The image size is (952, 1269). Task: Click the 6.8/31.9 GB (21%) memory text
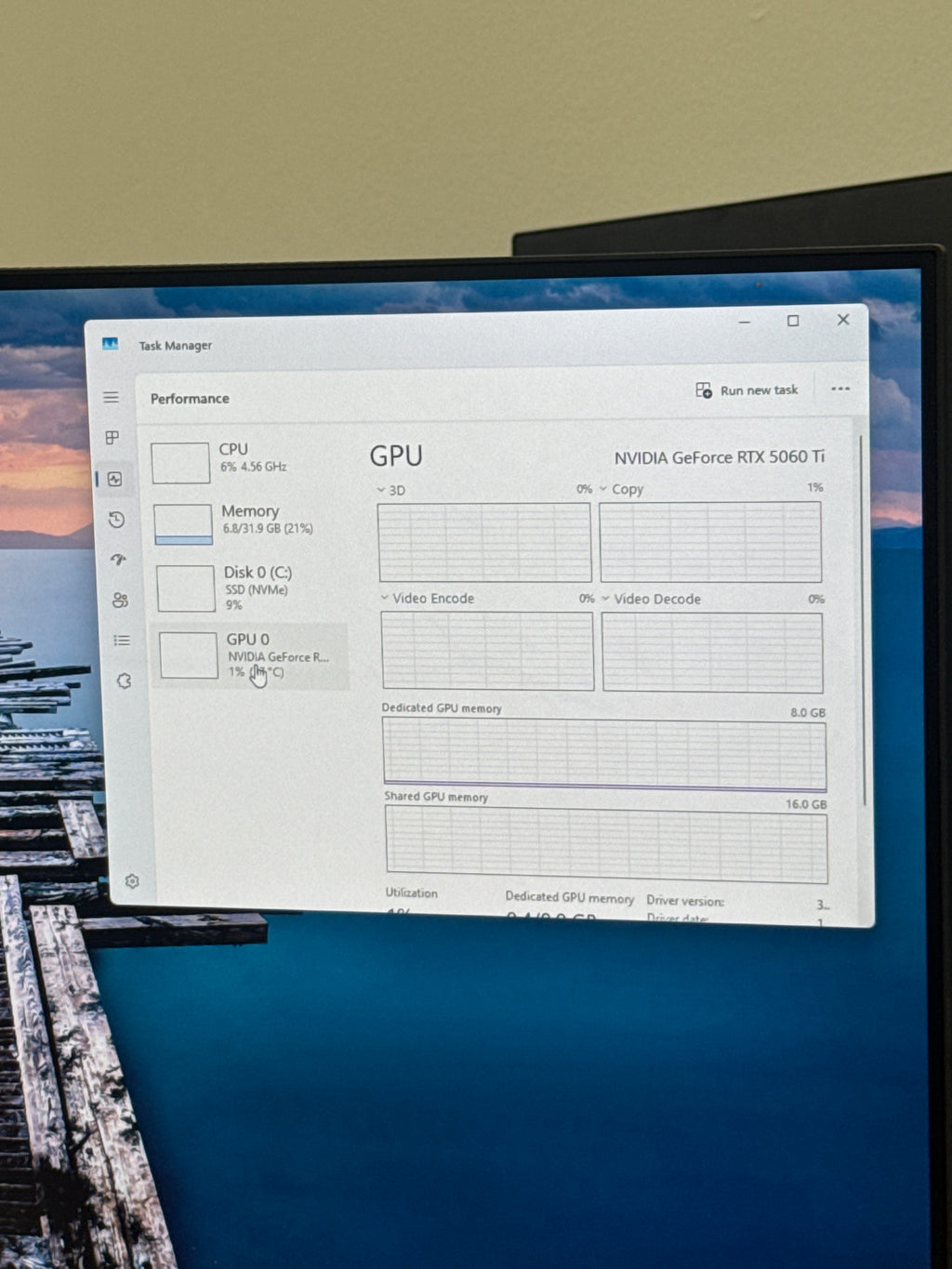coord(268,528)
